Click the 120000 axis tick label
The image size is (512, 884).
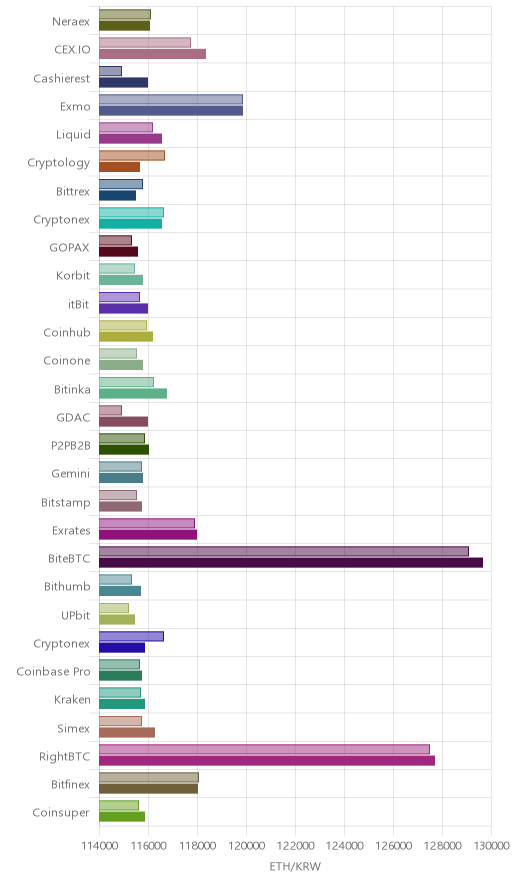[246, 846]
